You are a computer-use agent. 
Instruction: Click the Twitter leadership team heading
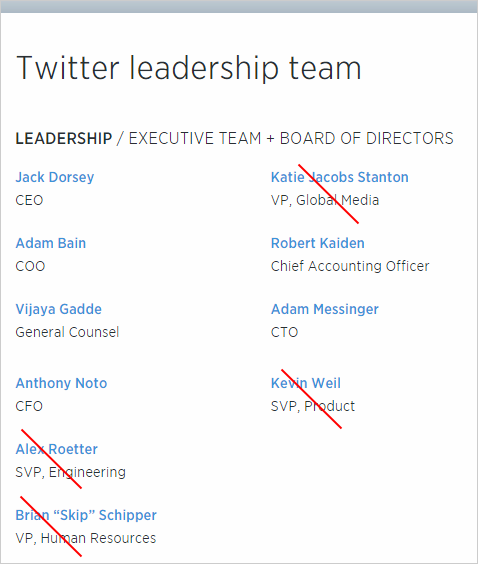point(188,68)
